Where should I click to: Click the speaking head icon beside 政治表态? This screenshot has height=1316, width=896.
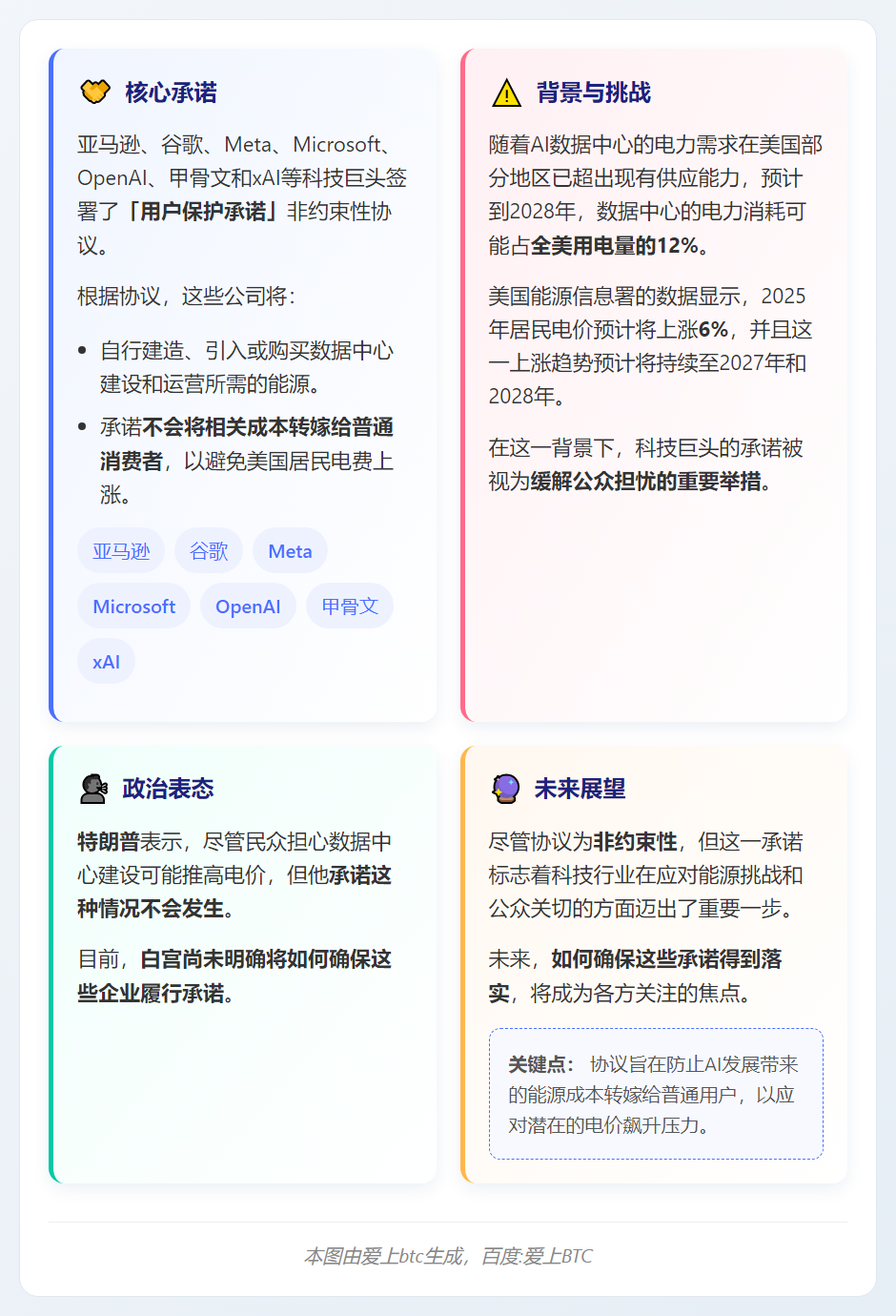coord(93,789)
